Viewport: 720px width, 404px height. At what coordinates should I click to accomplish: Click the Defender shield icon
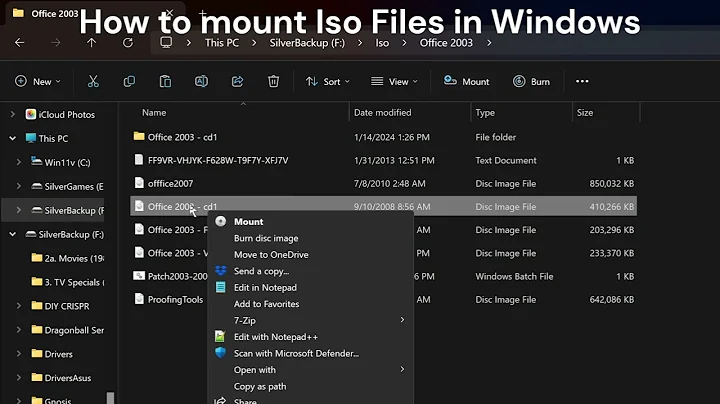click(220, 353)
